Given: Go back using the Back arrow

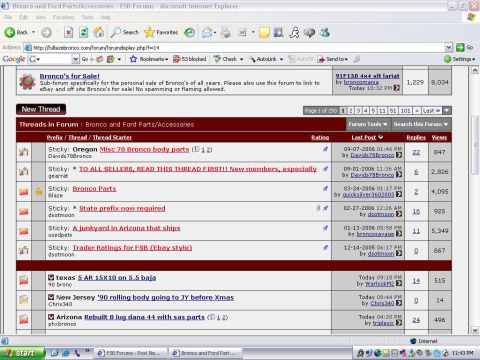Looking at the screenshot, I should click(16, 32).
